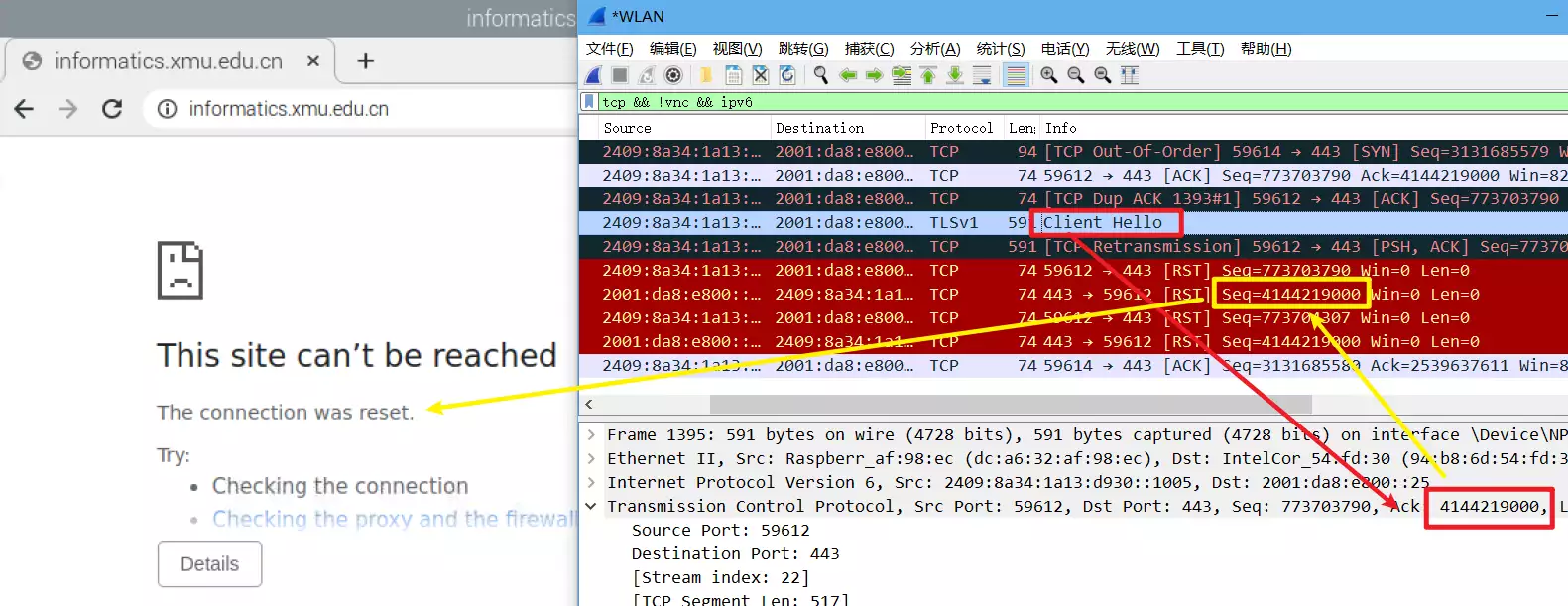The image size is (1568, 606).
Task: Click the start capture shark fin icon
Action: click(x=593, y=75)
